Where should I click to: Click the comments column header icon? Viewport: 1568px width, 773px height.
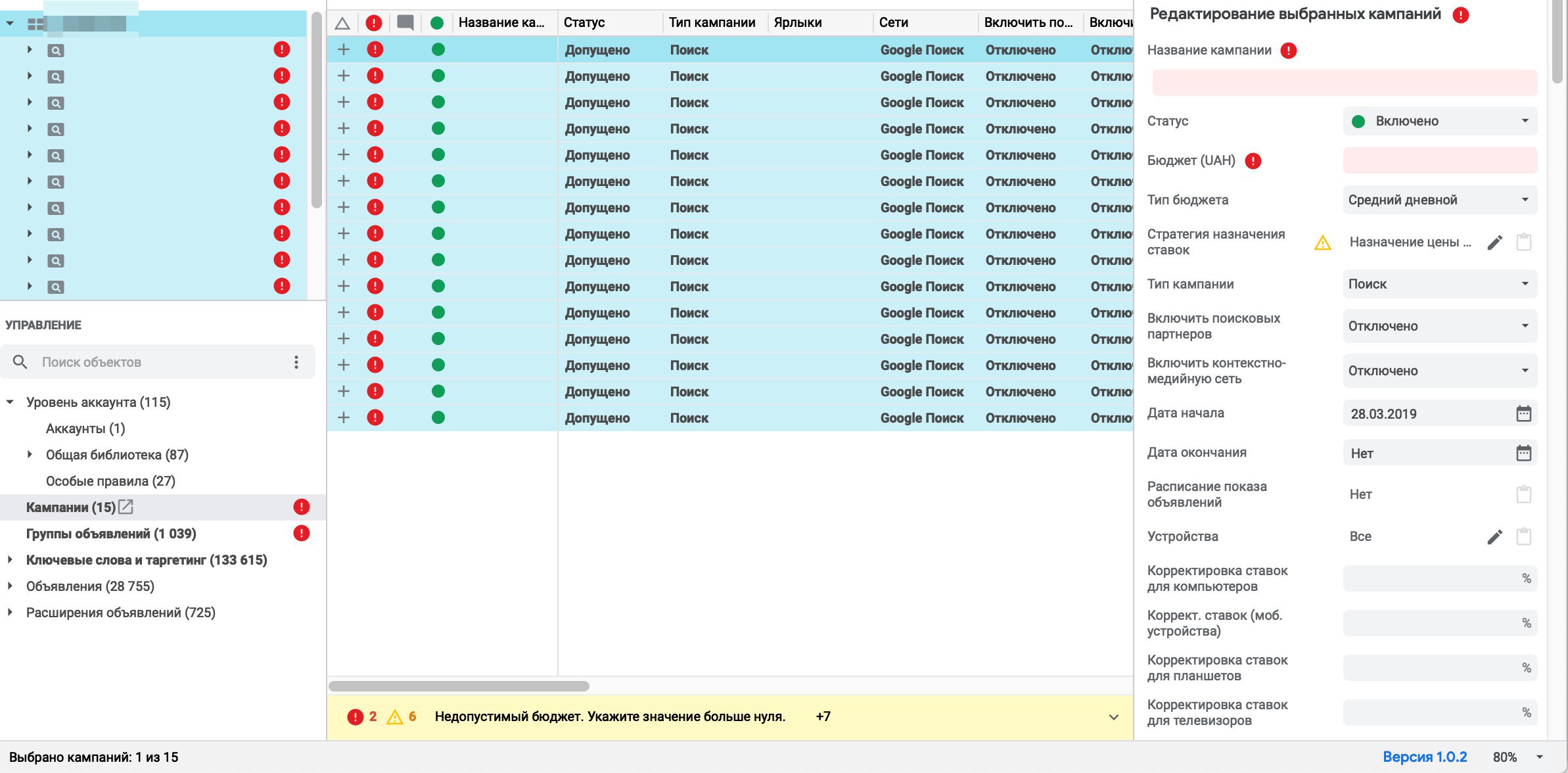405,23
